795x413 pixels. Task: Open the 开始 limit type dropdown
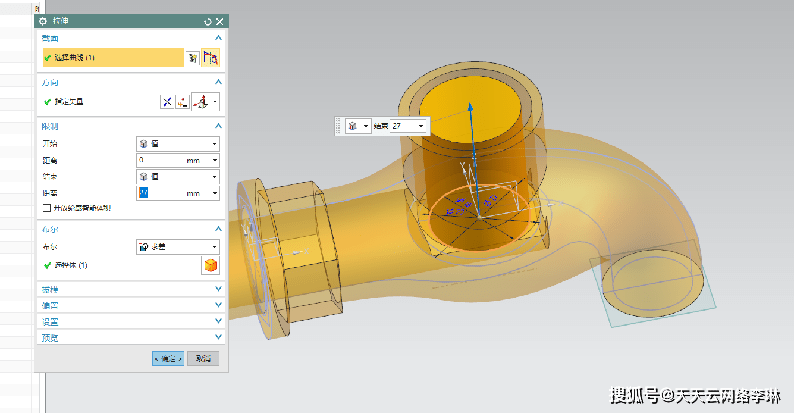[x=178, y=144]
